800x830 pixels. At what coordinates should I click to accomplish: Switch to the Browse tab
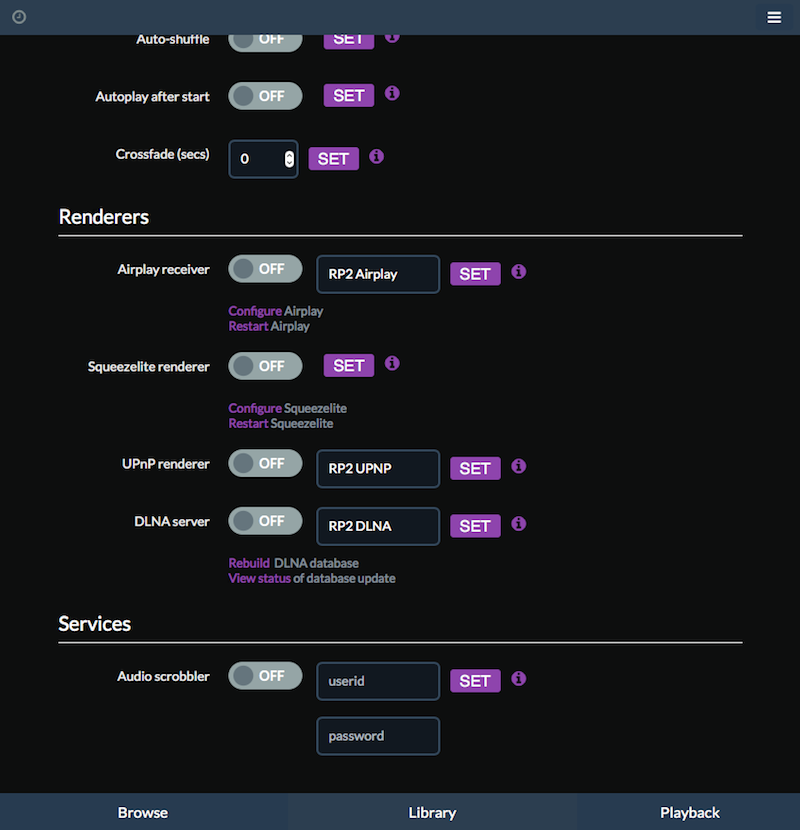coord(143,813)
